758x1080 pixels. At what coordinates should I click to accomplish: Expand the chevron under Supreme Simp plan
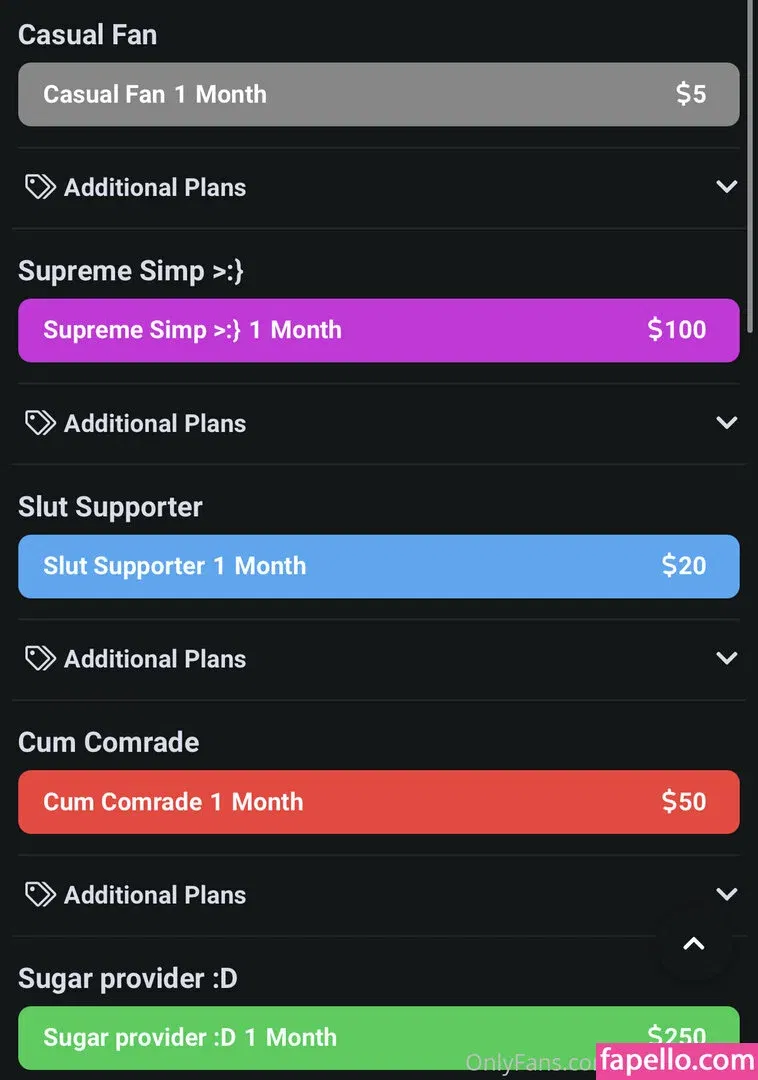[727, 423]
